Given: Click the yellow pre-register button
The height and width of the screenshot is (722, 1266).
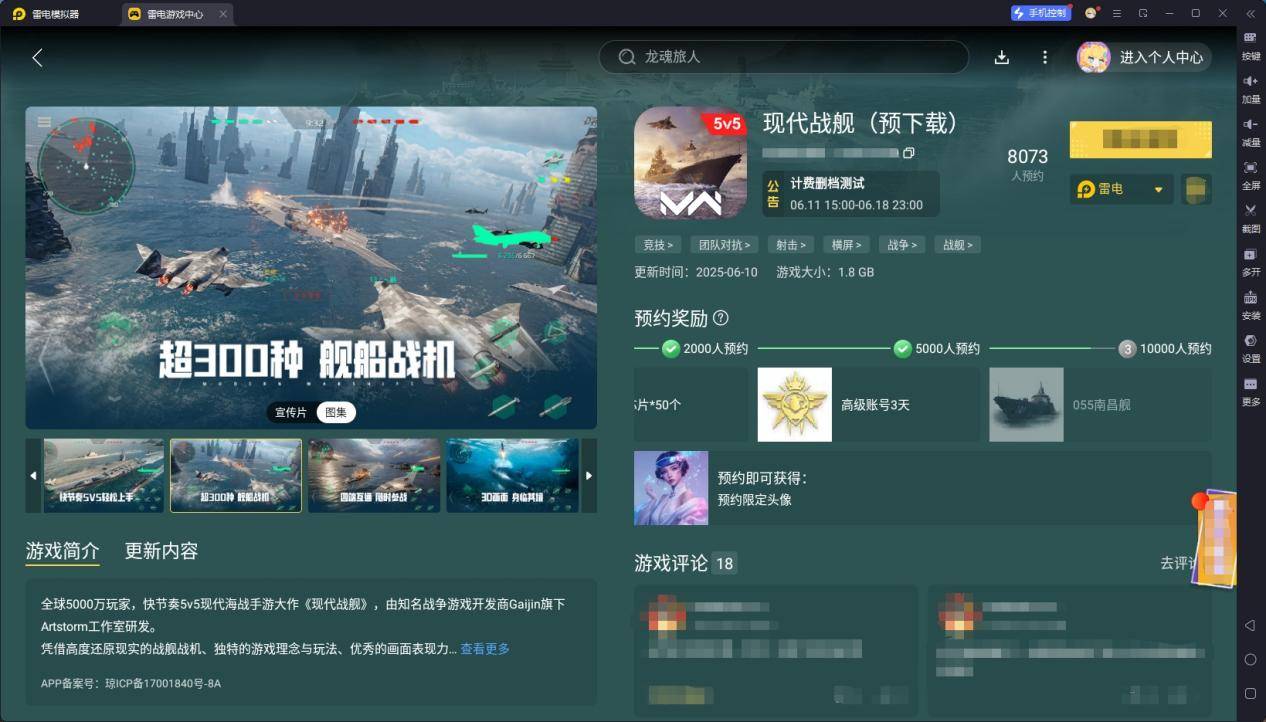Looking at the screenshot, I should 1140,140.
